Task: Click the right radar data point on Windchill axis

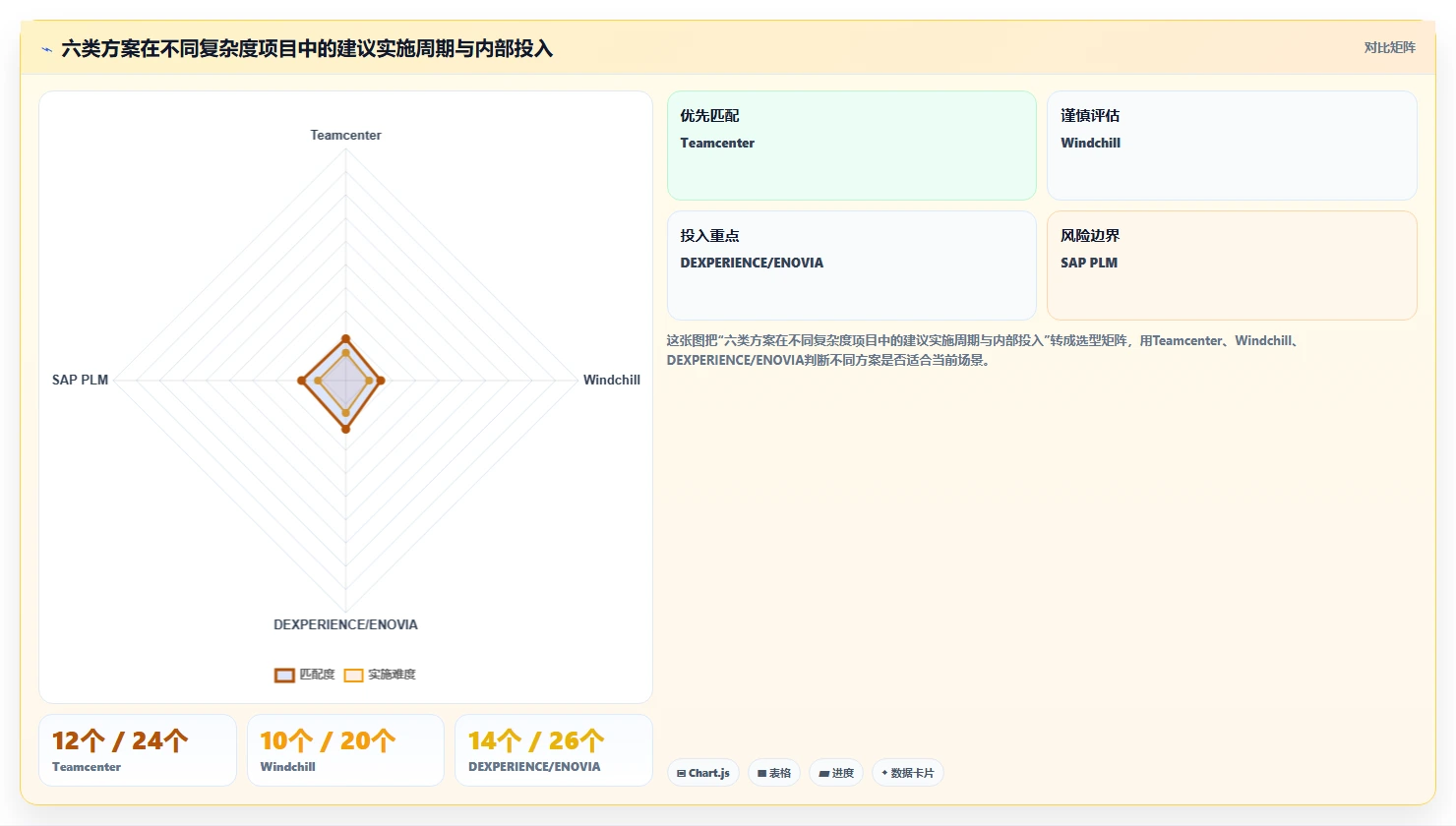Action: pos(381,381)
